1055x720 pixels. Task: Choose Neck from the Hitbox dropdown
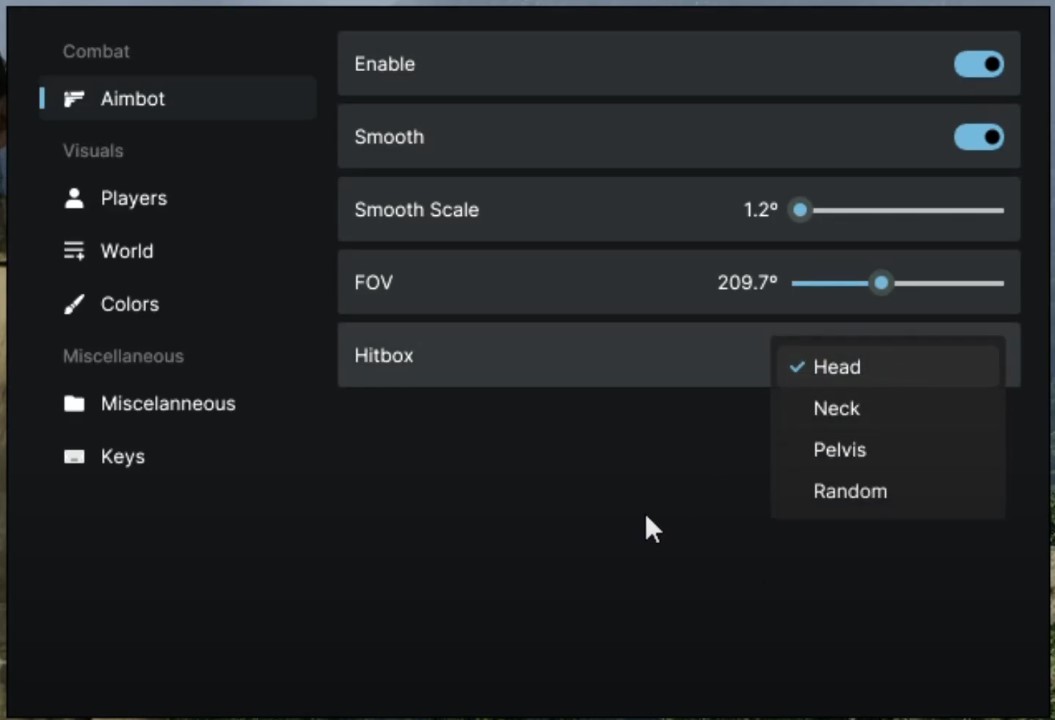(837, 409)
